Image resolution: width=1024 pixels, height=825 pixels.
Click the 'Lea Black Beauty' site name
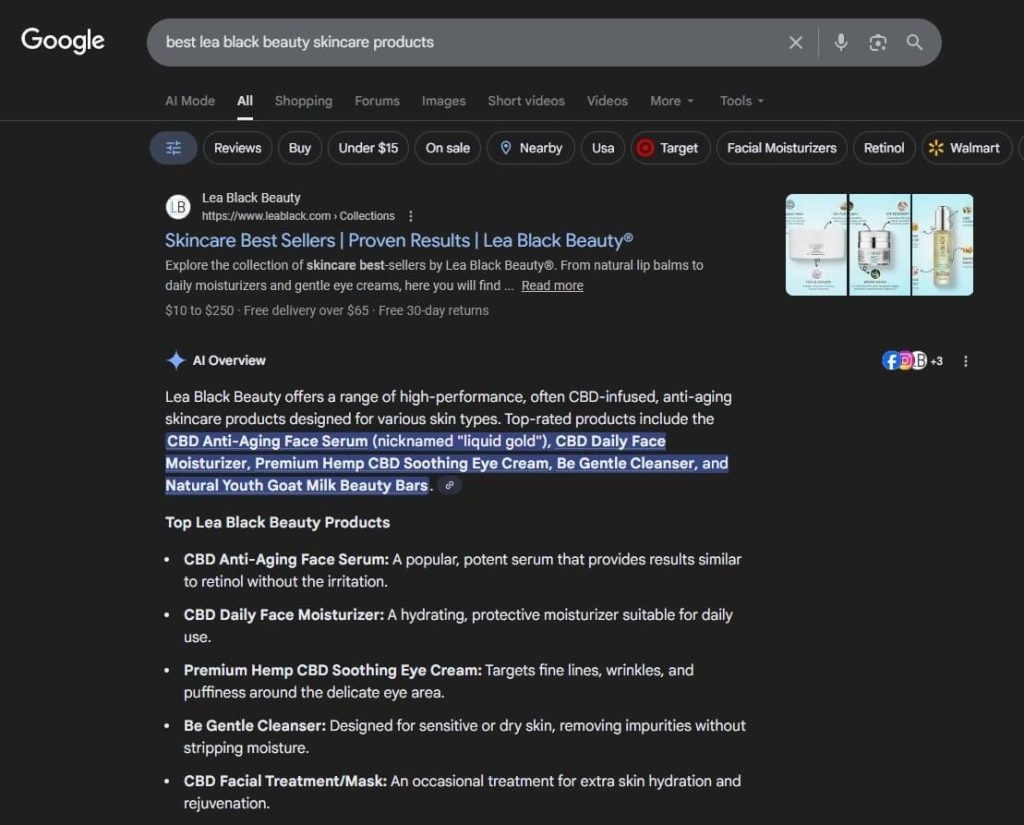click(x=251, y=197)
